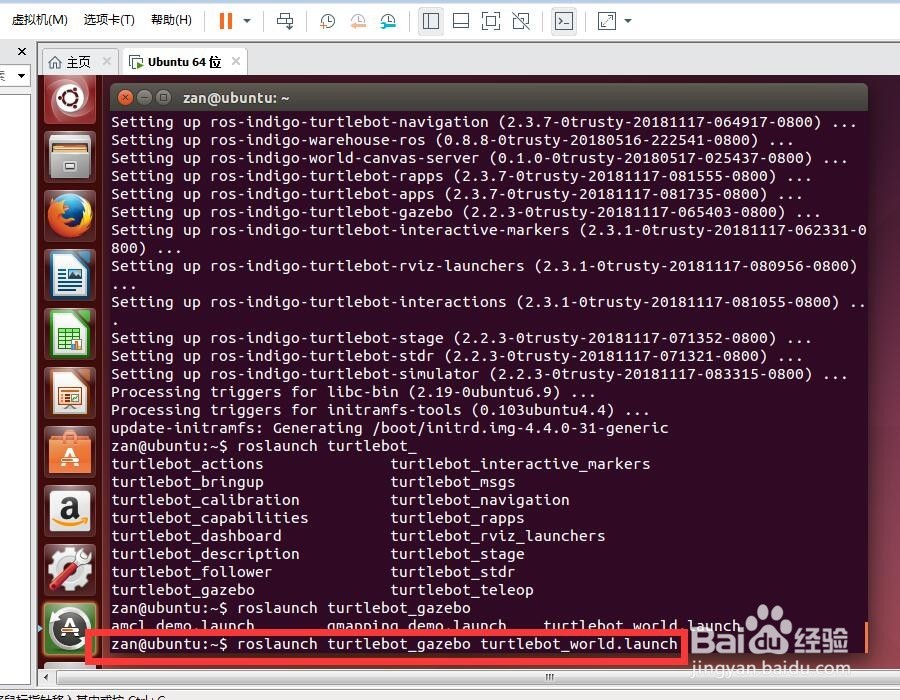Open the Files manager in the launcher
This screenshot has height=700, width=900.
[70, 157]
